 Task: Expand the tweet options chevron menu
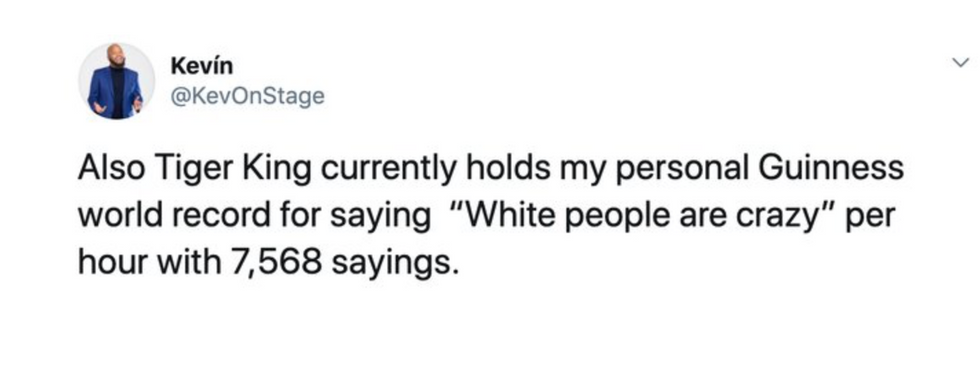(960, 62)
